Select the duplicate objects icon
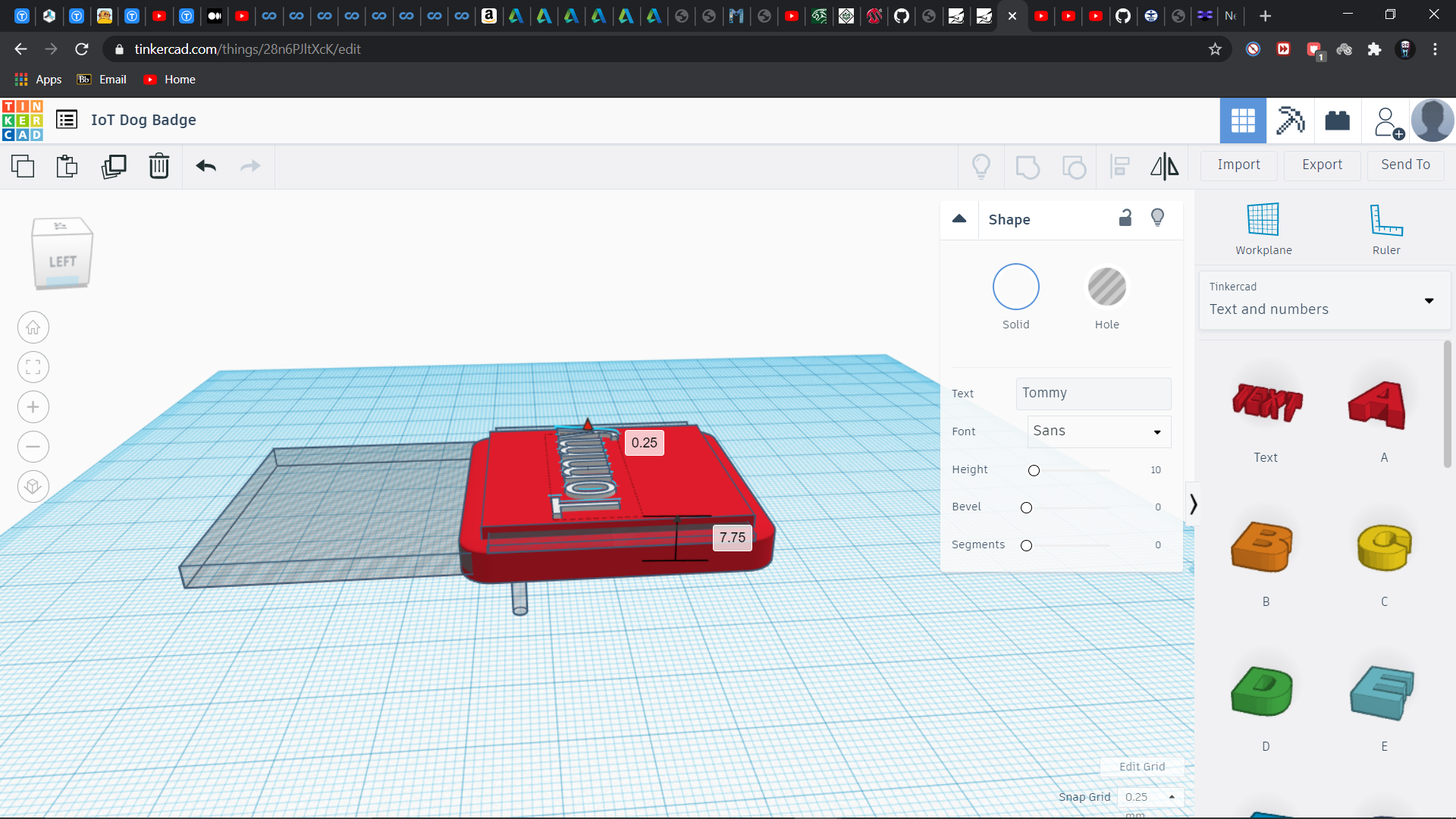Screen dimensions: 1456x819 [x=113, y=166]
